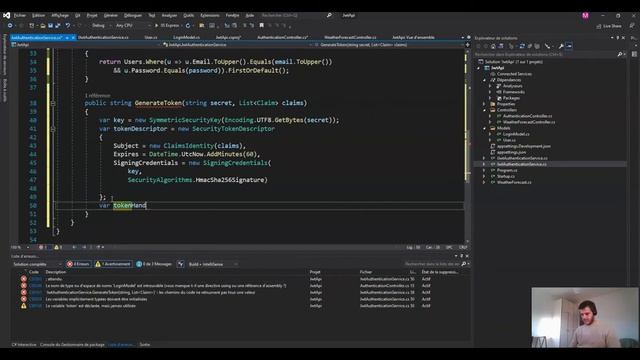The width and height of the screenshot is (640, 360).
Task: Select Program.cs in Solution Explorer
Action: point(507,170)
